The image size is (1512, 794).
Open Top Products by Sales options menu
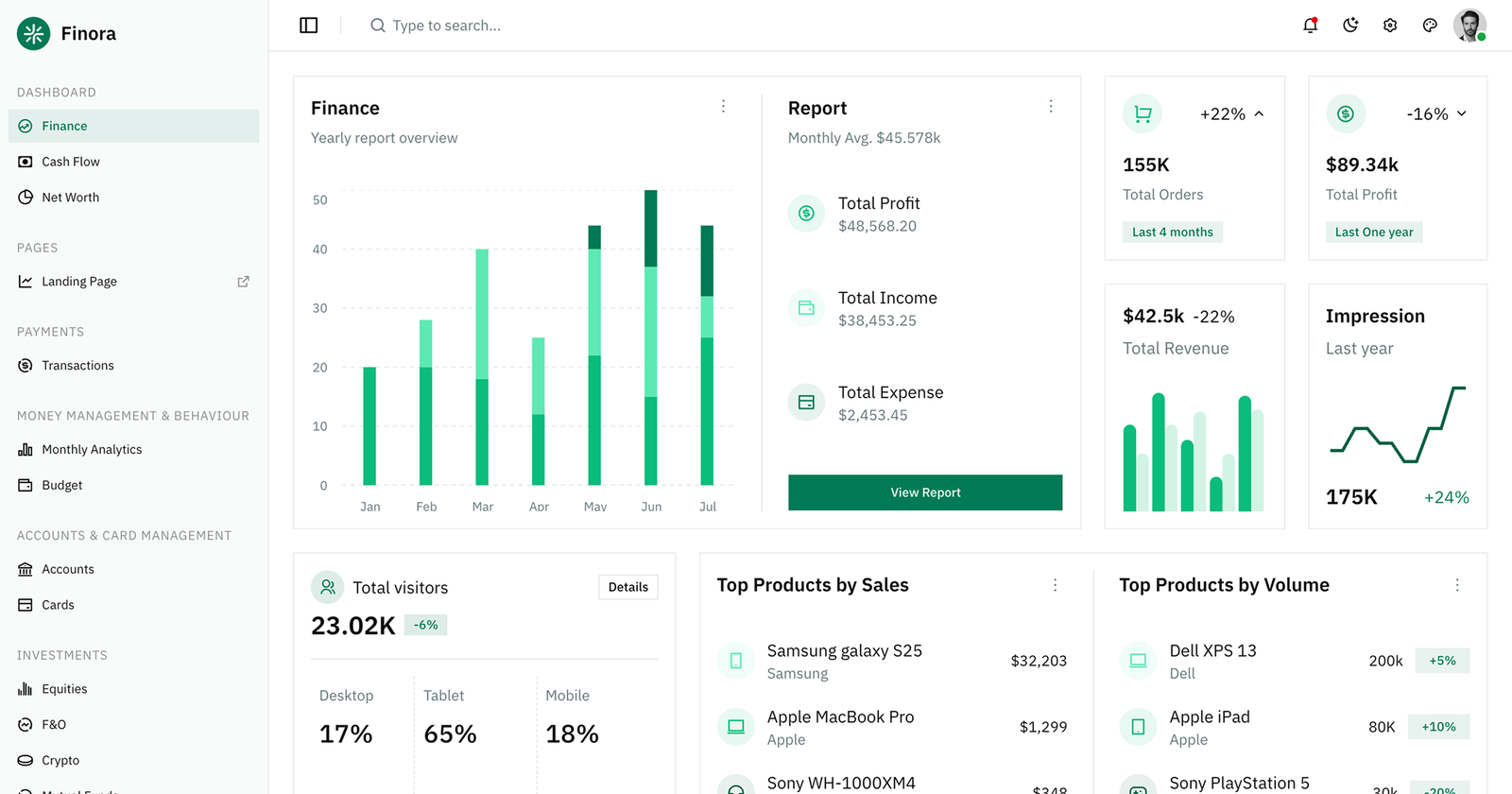(1056, 585)
